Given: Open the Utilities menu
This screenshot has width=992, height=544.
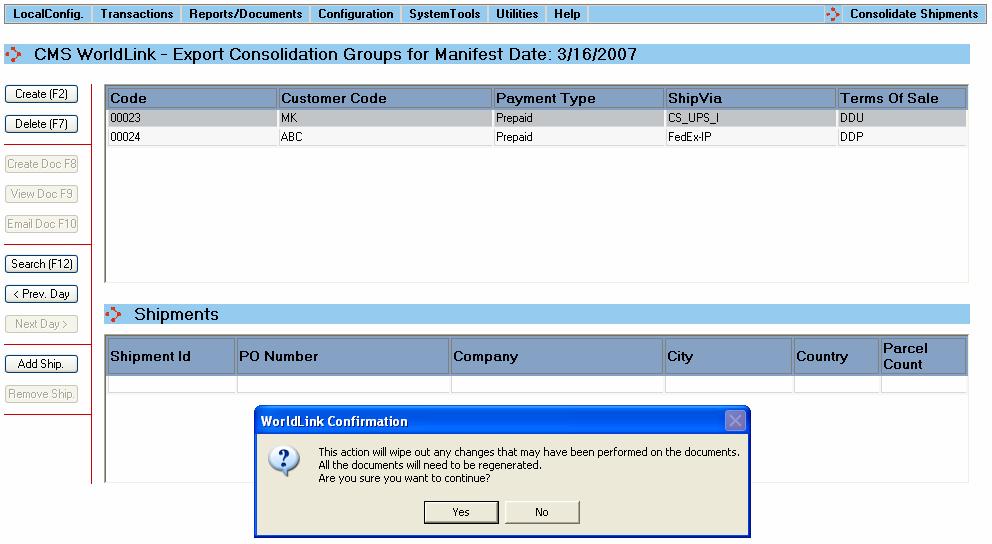Looking at the screenshot, I should coord(517,14).
